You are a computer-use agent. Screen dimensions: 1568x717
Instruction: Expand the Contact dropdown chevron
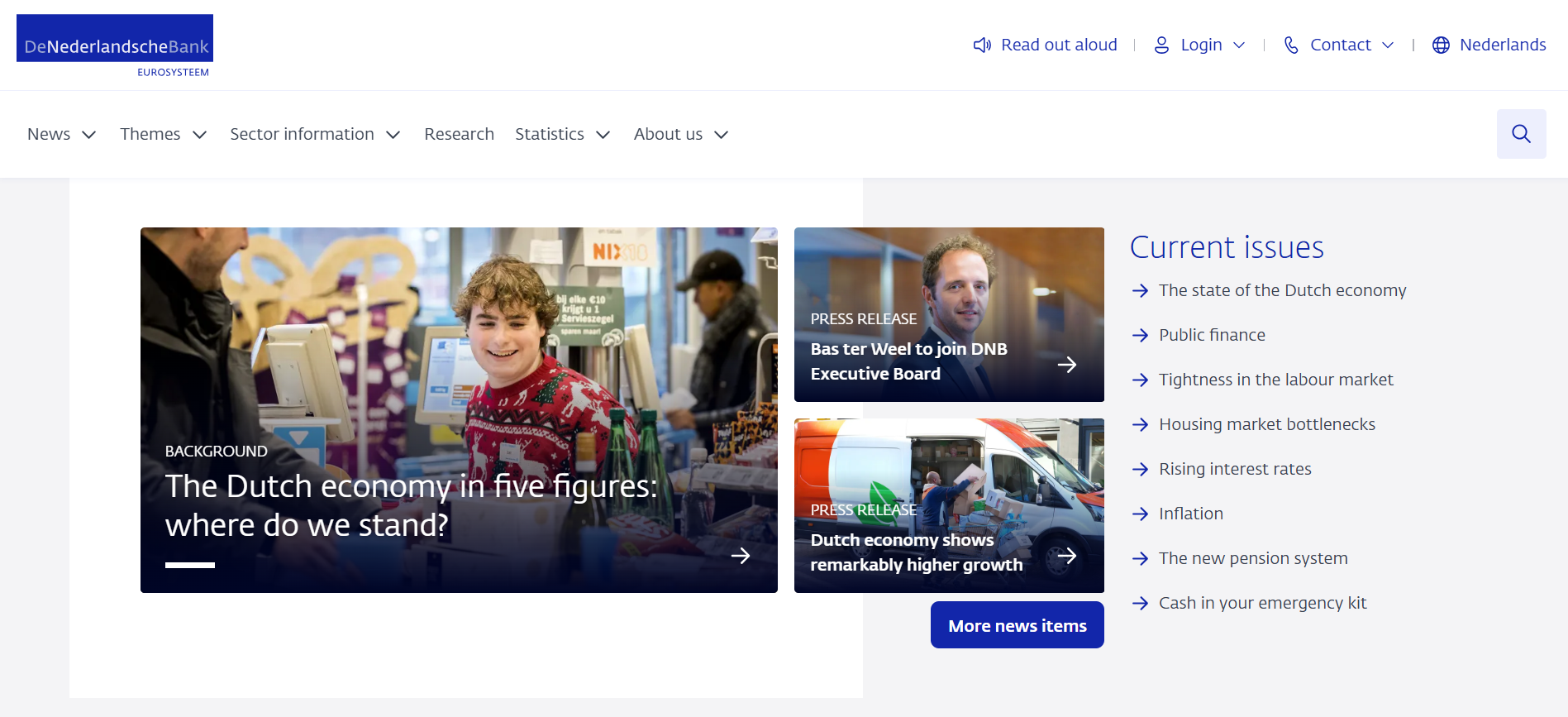click(1388, 45)
